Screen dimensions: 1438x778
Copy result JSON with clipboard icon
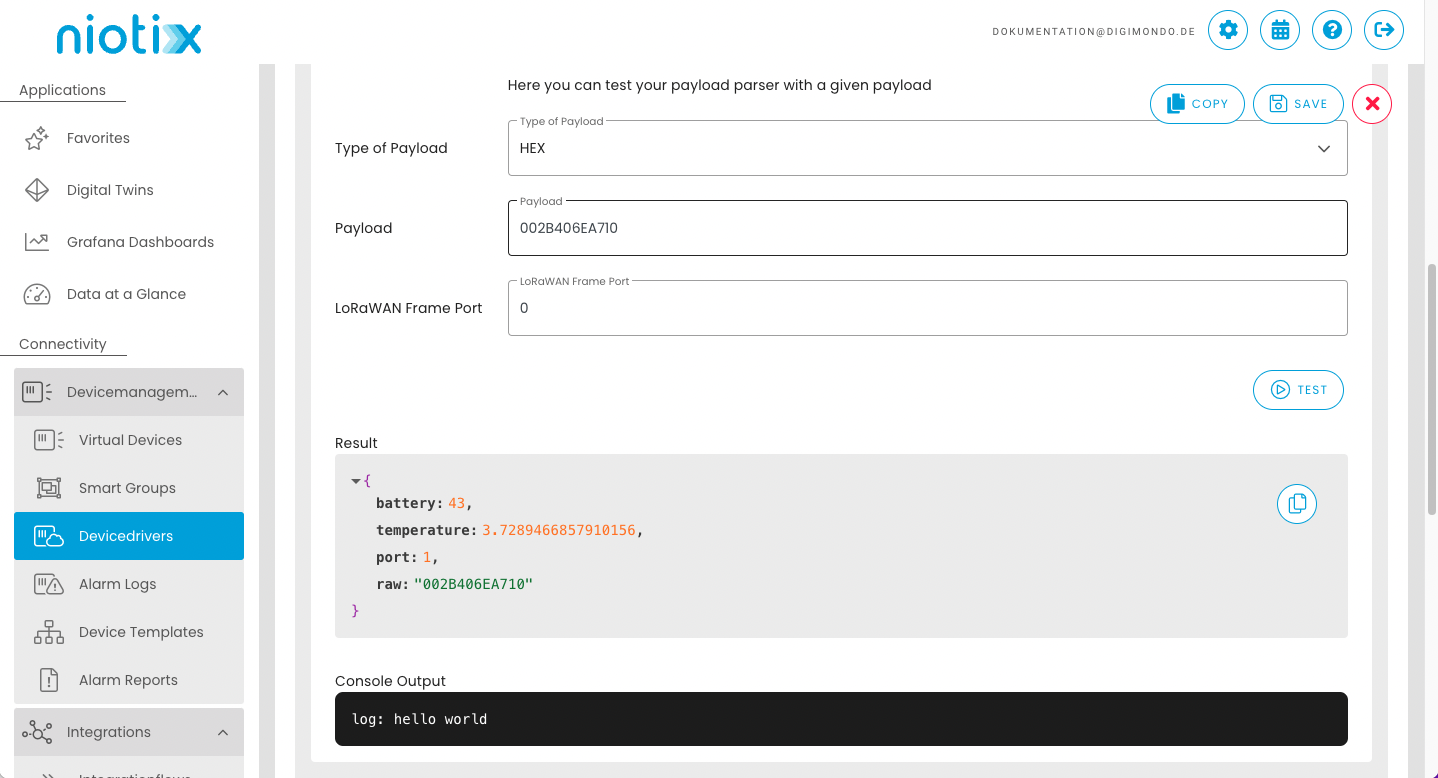click(x=1297, y=504)
